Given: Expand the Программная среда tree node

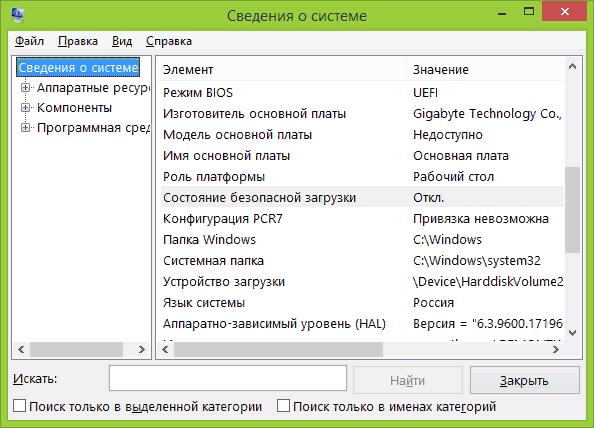Looking at the screenshot, I should [25, 128].
